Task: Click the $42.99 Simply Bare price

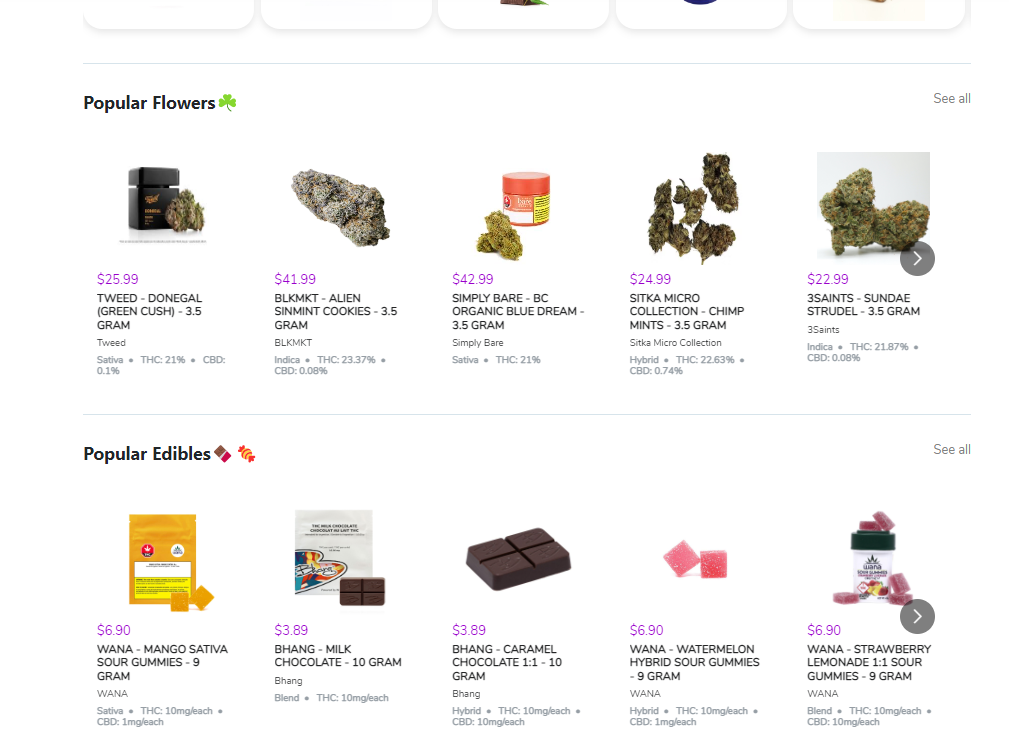Action: 472,279
